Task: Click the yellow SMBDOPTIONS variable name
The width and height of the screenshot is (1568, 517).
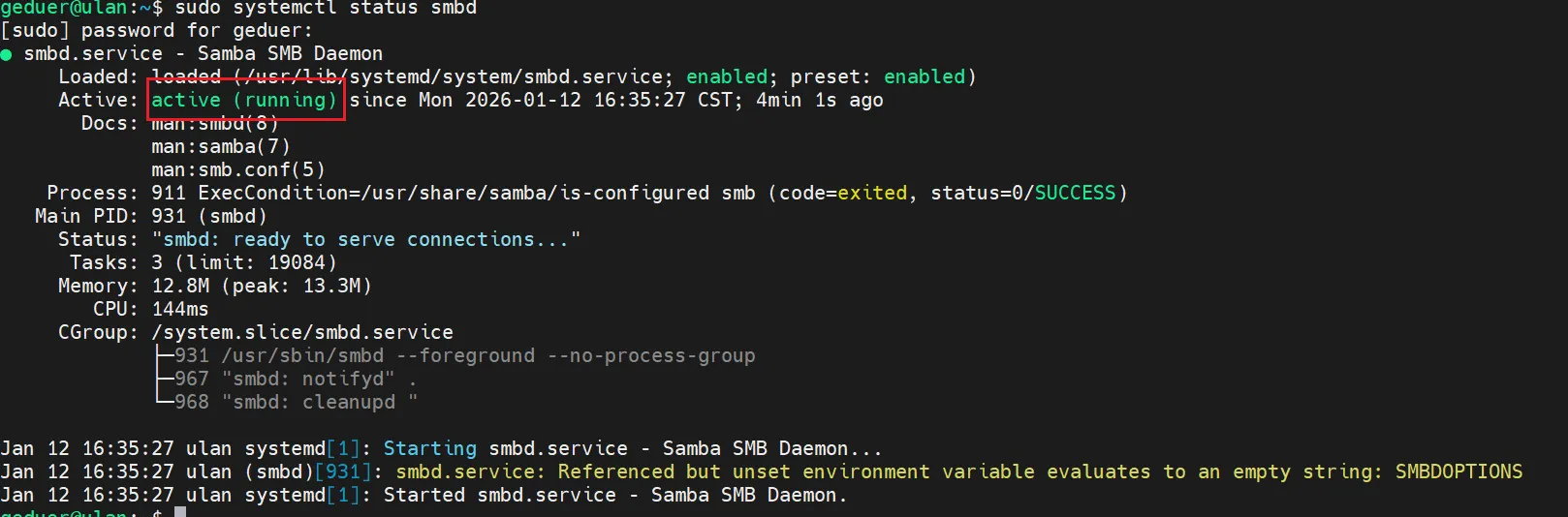Action: point(1458,471)
